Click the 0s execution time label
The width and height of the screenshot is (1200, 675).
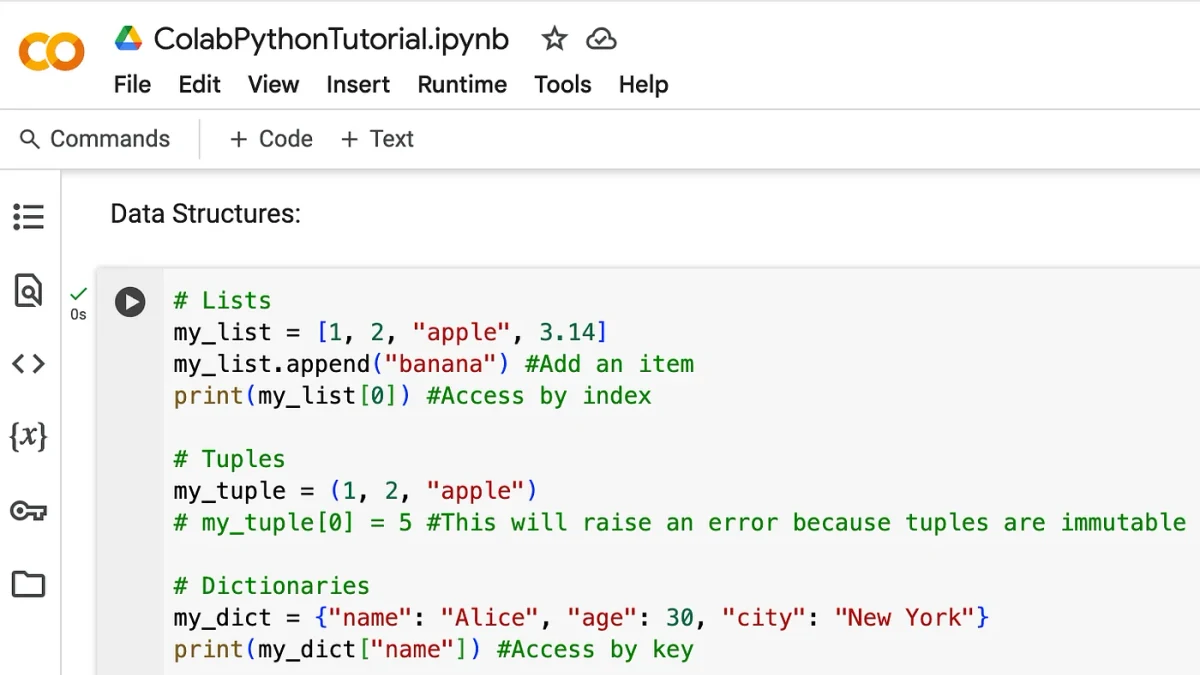pos(78,314)
